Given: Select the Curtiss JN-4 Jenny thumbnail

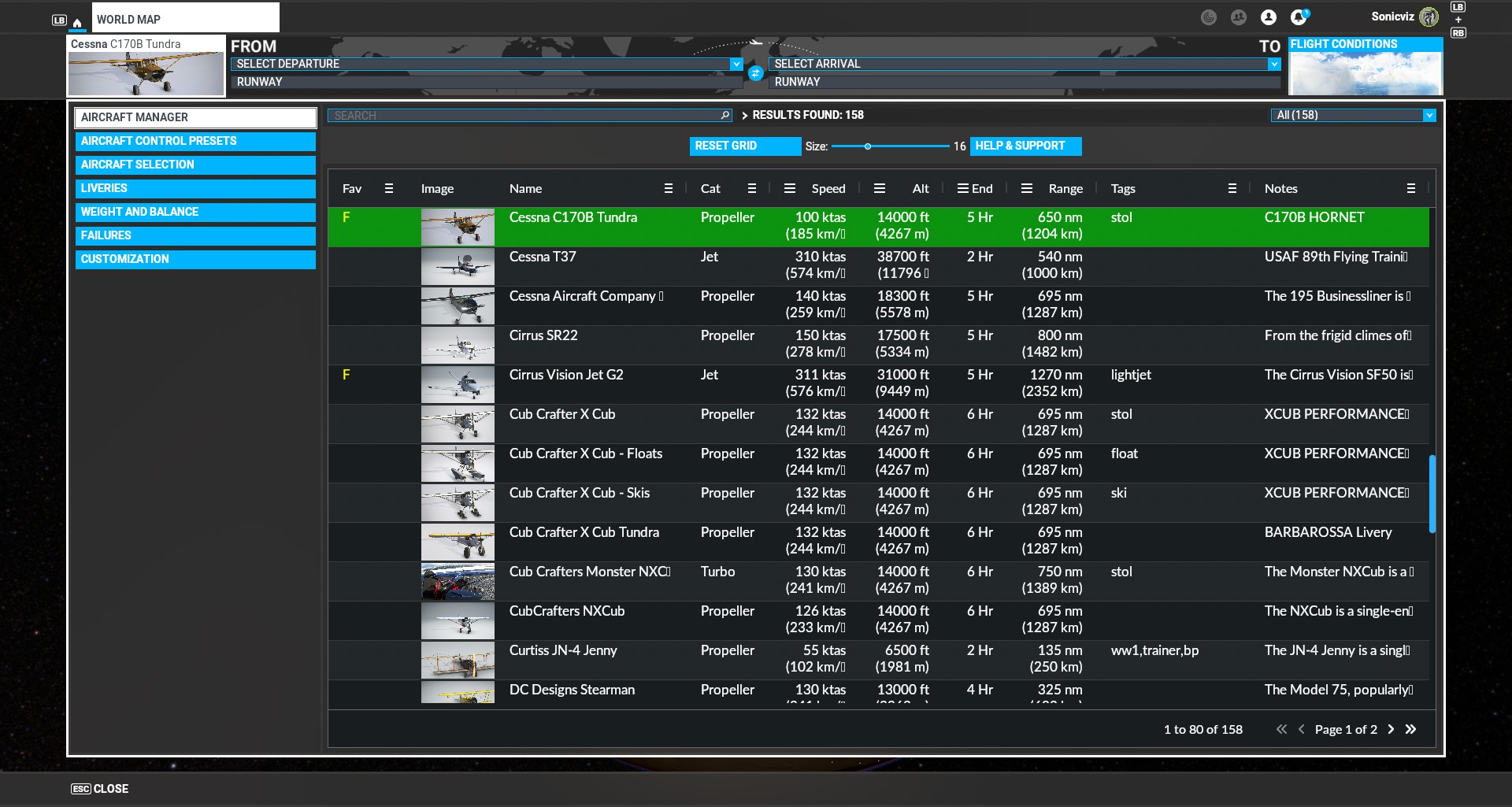Looking at the screenshot, I should point(458,660).
